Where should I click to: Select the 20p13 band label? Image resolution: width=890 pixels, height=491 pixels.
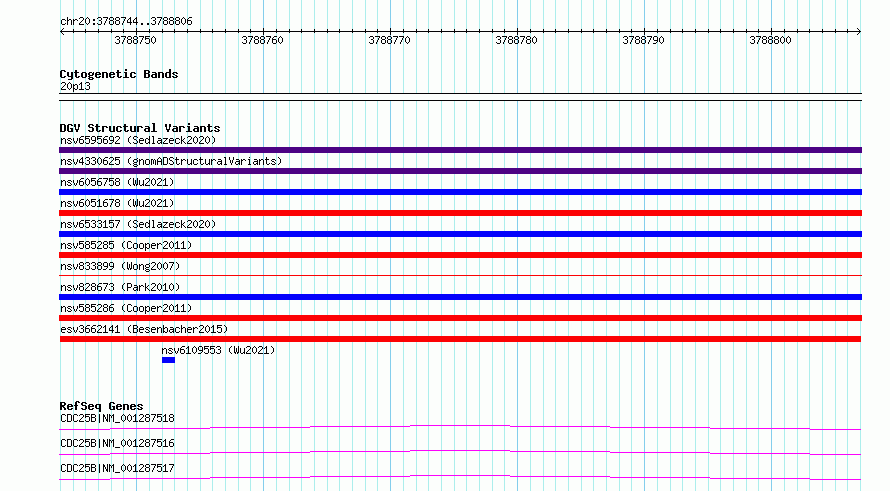pos(75,86)
